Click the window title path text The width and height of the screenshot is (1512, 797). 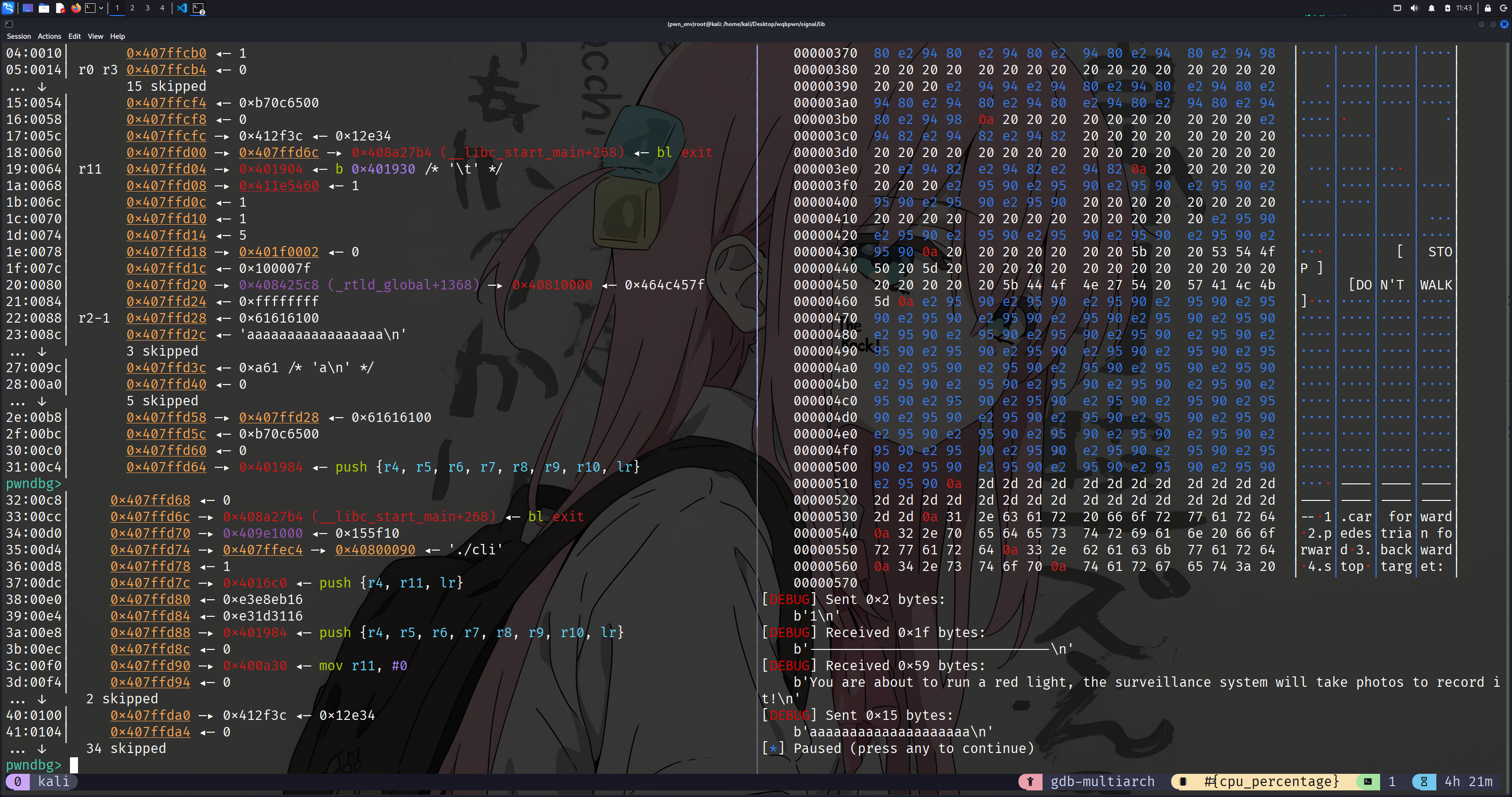coord(746,24)
